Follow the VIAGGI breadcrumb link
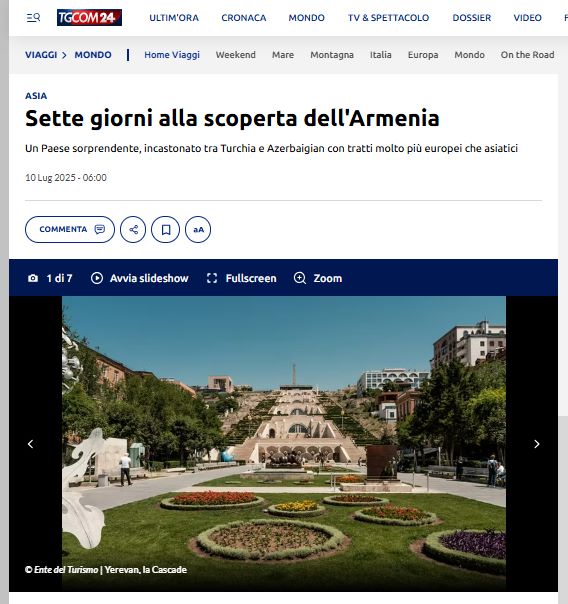The height and width of the screenshot is (604, 568). [x=41, y=55]
